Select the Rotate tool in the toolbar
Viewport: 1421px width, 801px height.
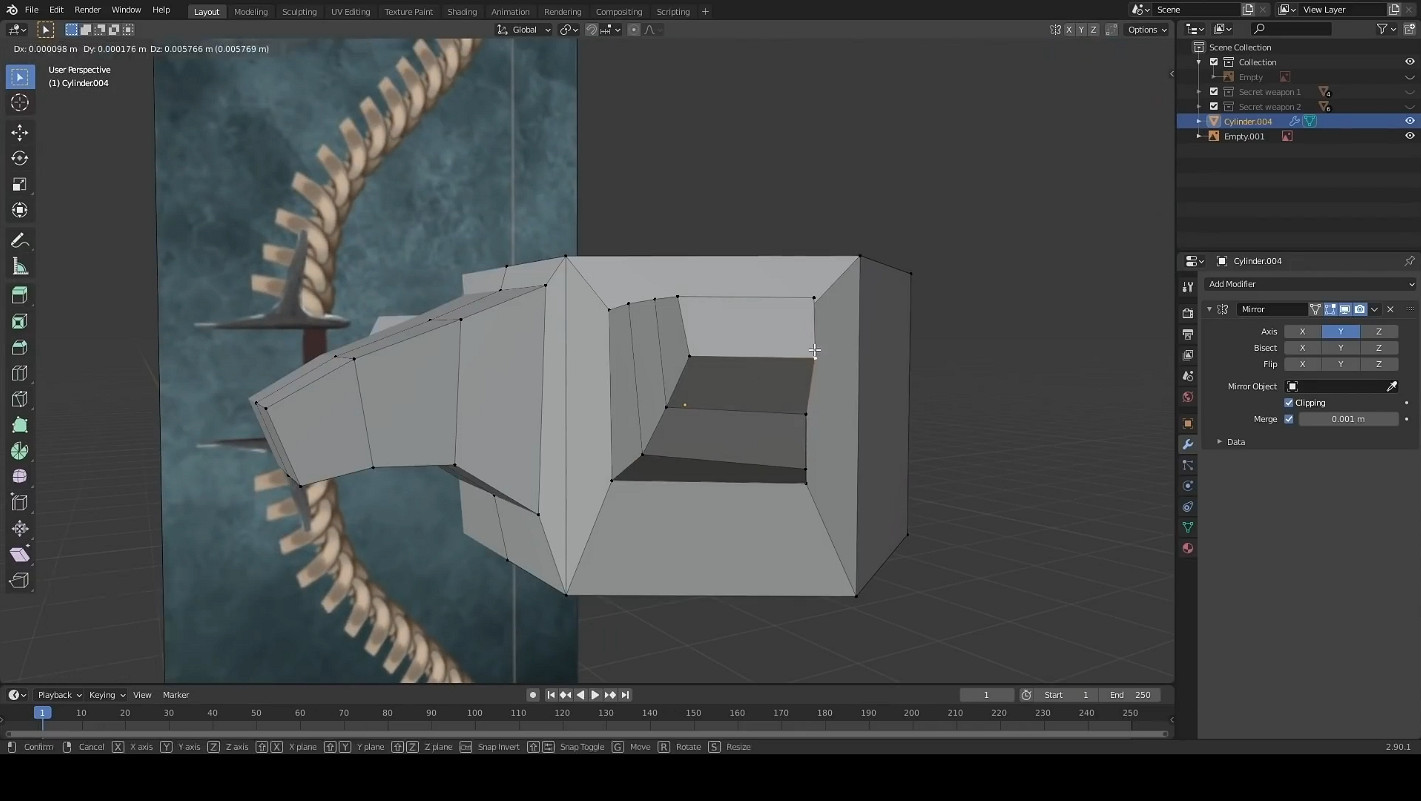pos(19,158)
